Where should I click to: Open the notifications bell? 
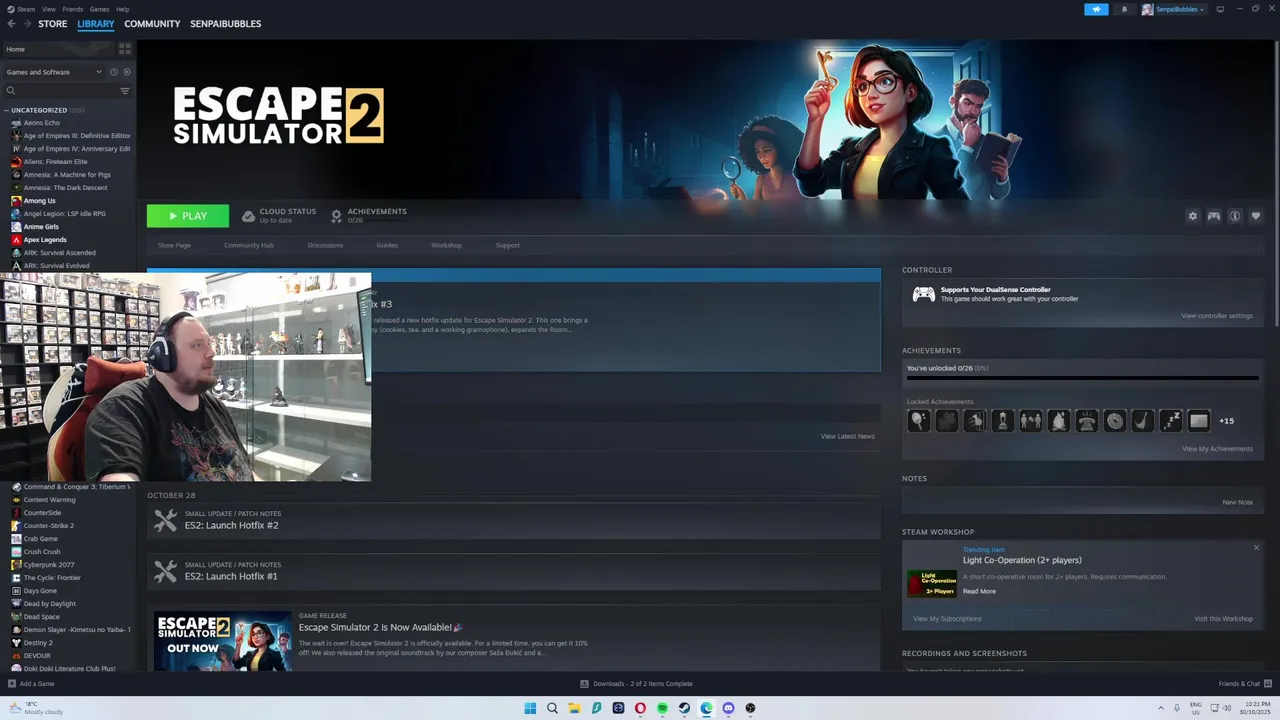(x=1124, y=9)
